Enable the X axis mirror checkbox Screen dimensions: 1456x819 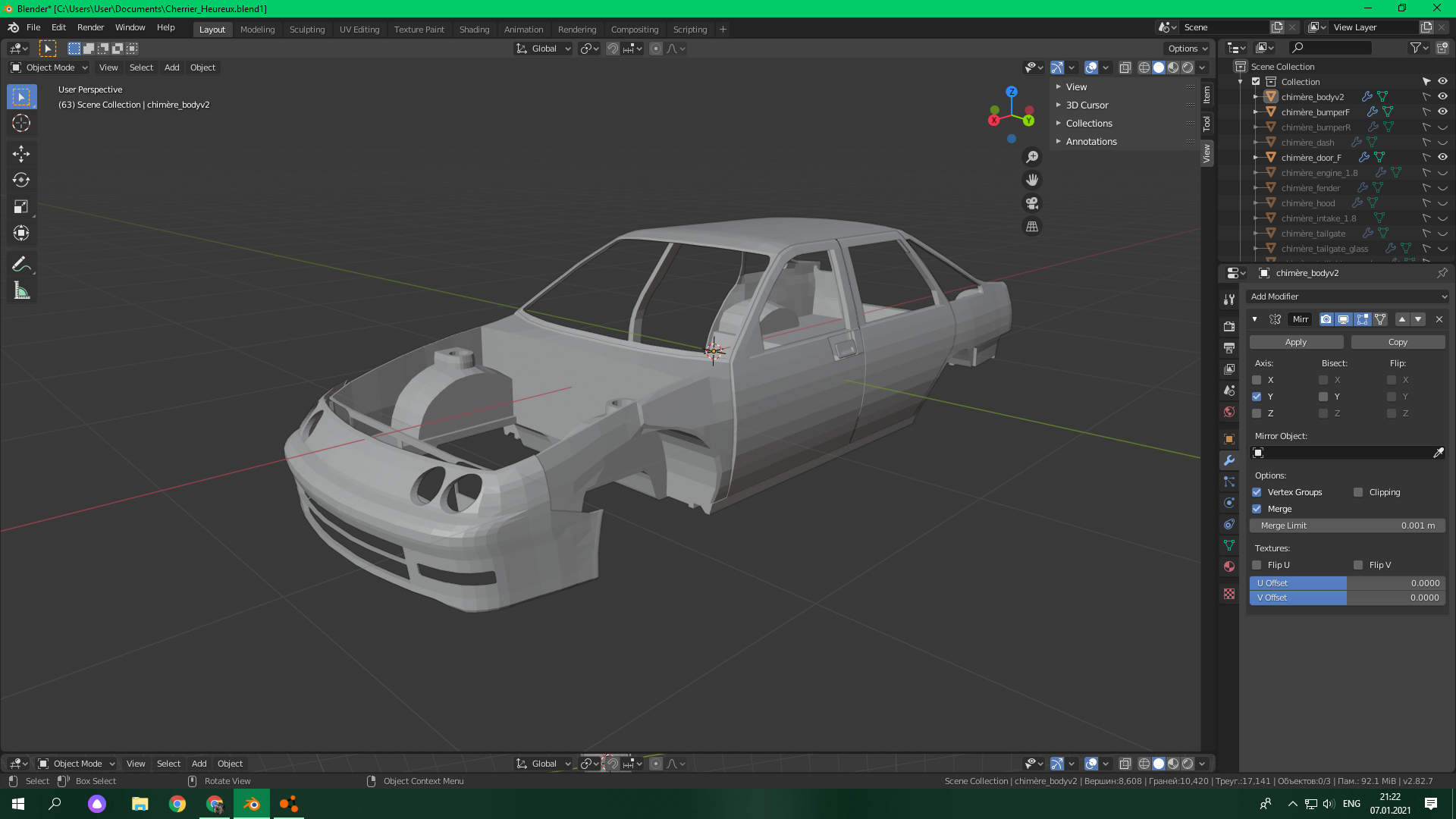pos(1257,380)
